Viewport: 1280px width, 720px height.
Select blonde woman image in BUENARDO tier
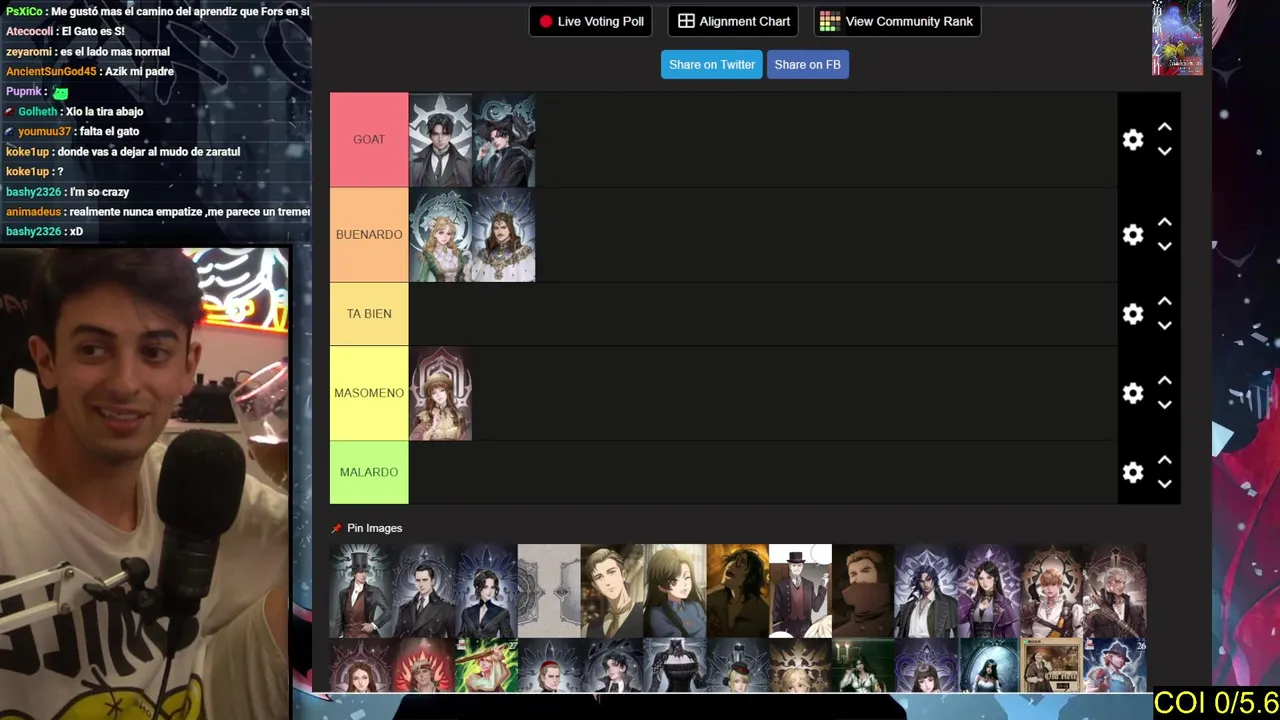pos(440,235)
